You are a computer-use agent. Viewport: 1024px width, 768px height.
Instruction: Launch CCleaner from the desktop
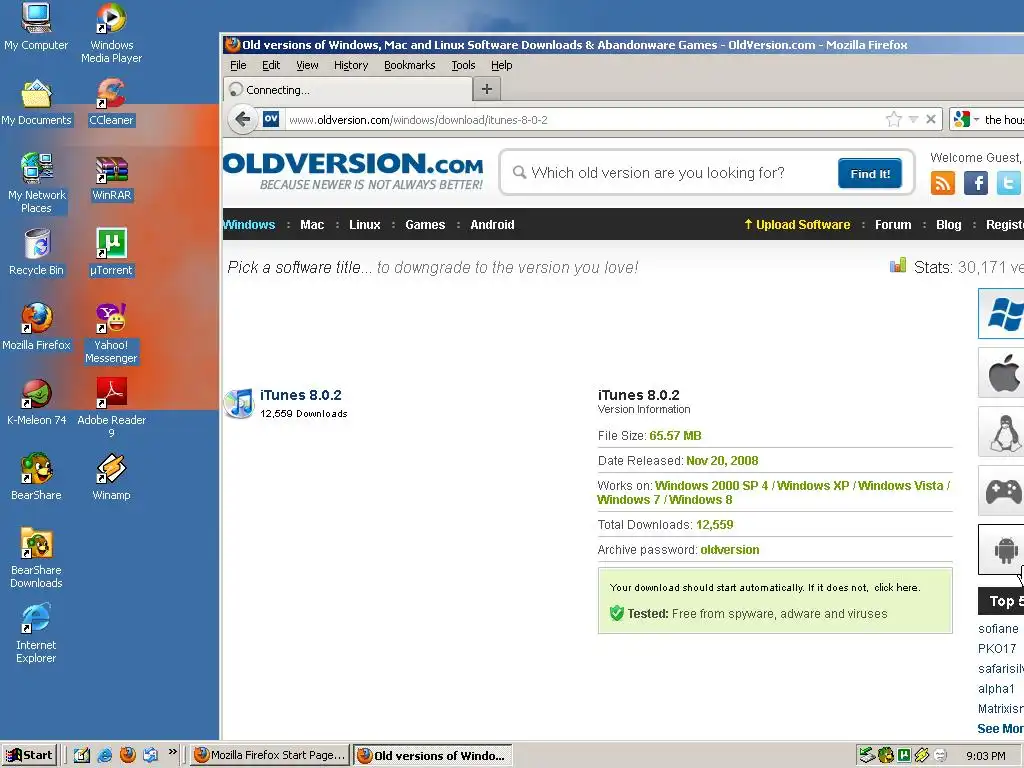pyautogui.click(x=111, y=103)
